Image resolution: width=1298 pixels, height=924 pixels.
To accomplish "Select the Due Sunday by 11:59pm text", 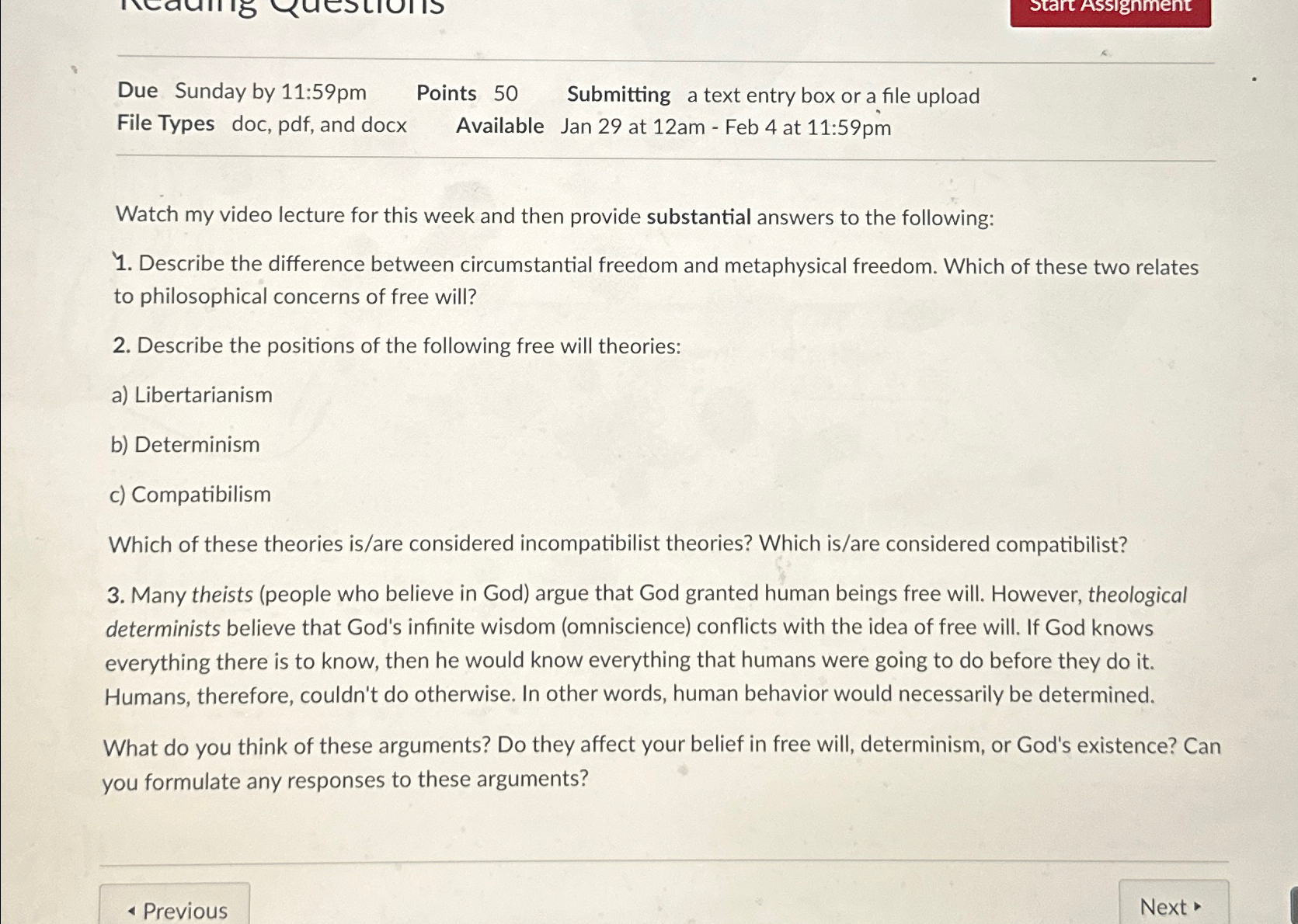I will tap(241, 92).
